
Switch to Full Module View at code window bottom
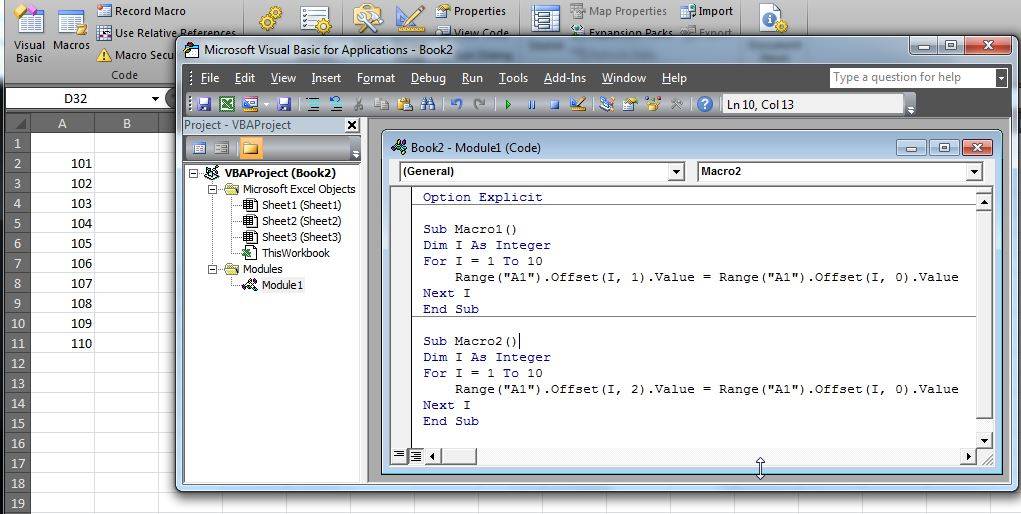tap(415, 455)
